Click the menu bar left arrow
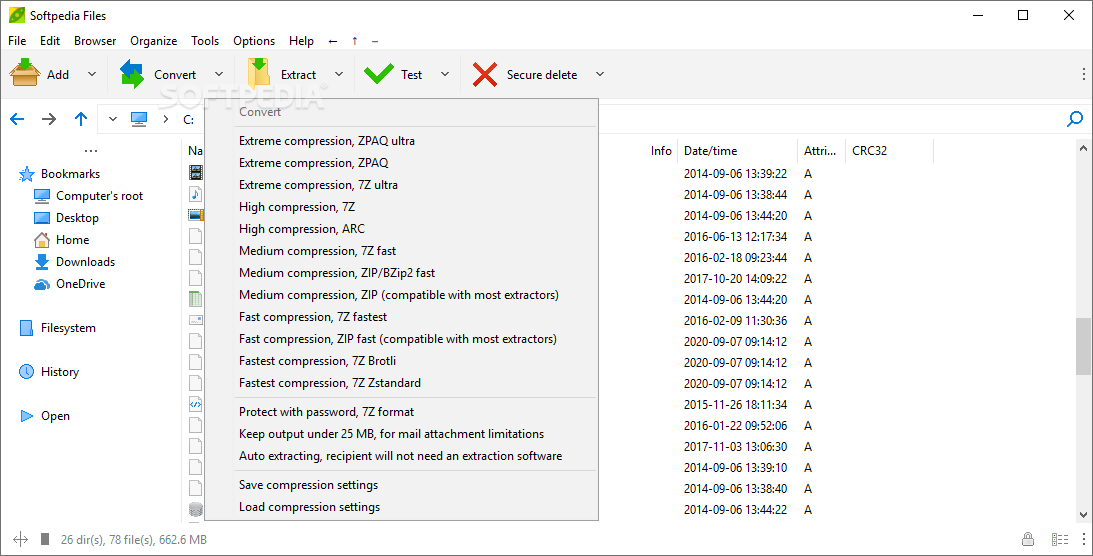1093x556 pixels. tap(333, 41)
